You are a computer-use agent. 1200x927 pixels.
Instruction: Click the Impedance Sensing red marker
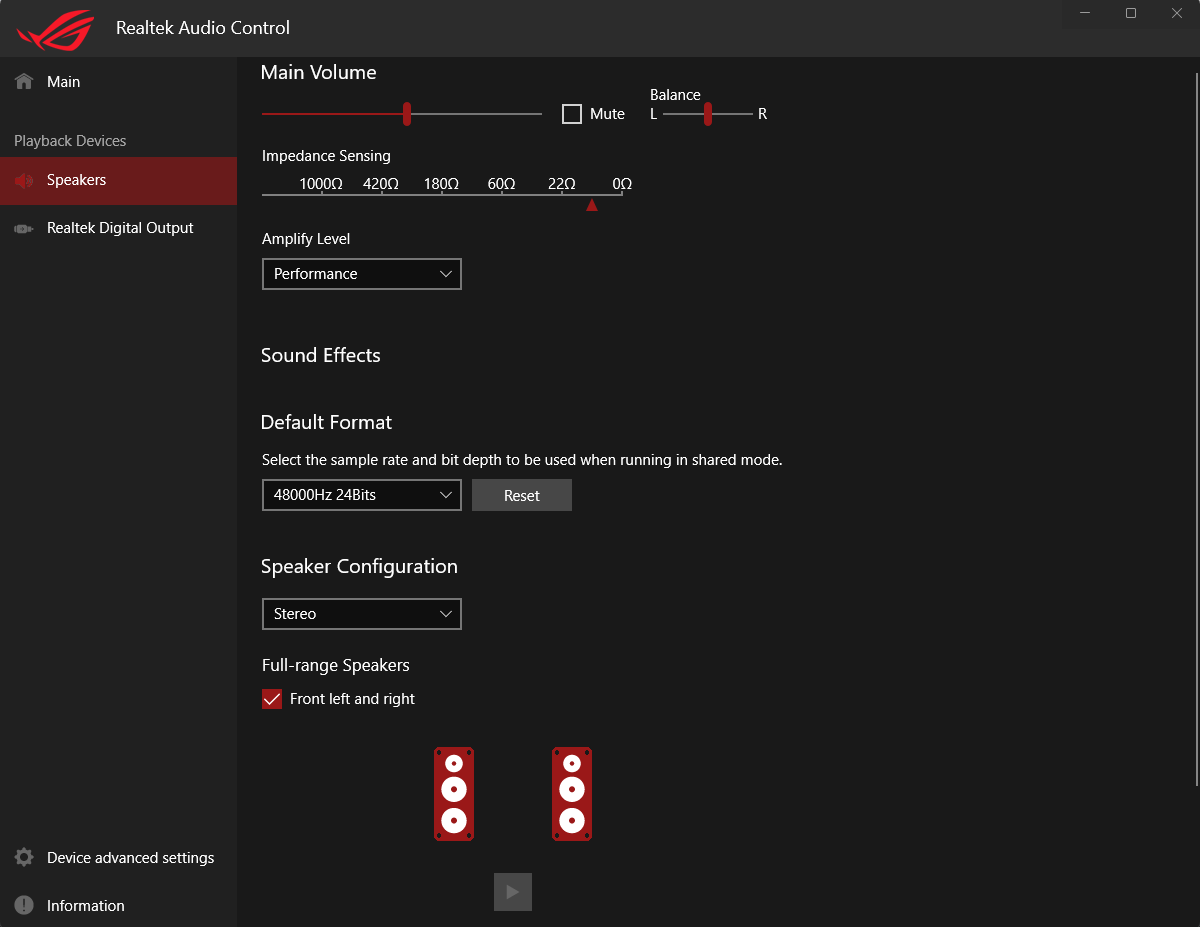point(592,205)
